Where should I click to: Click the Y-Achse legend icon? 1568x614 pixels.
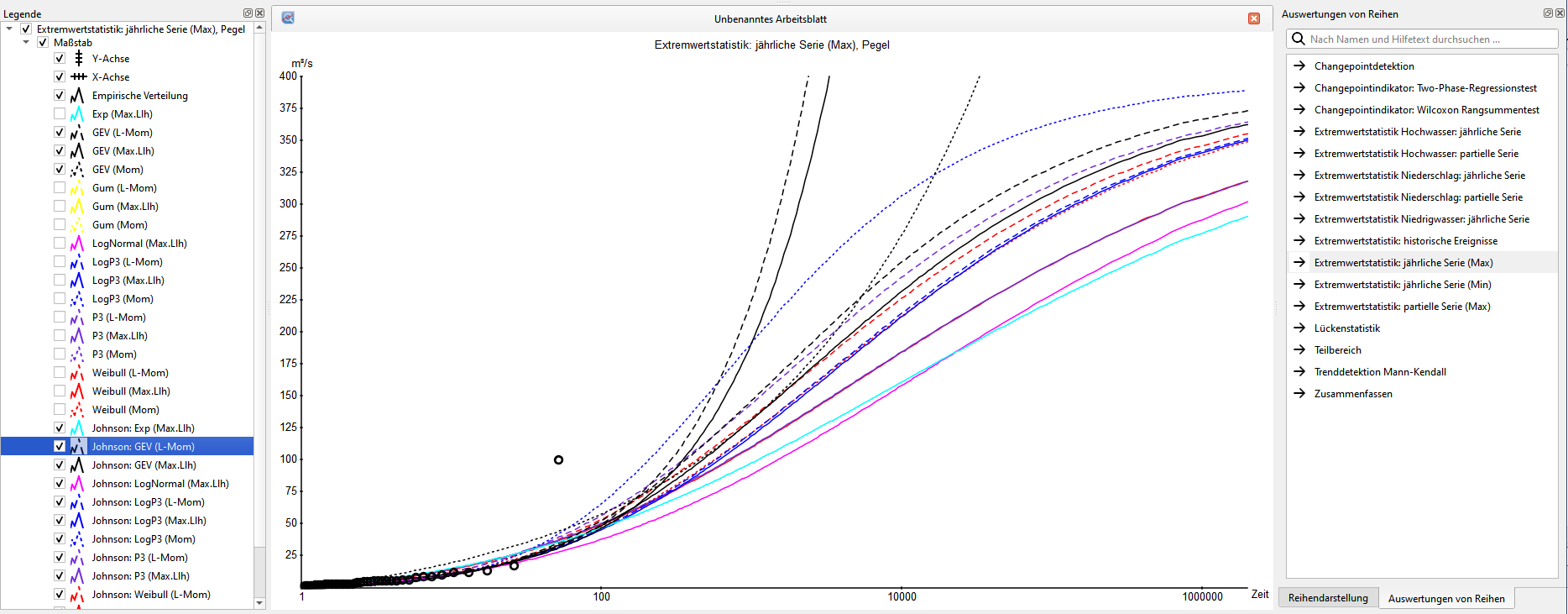(x=77, y=59)
